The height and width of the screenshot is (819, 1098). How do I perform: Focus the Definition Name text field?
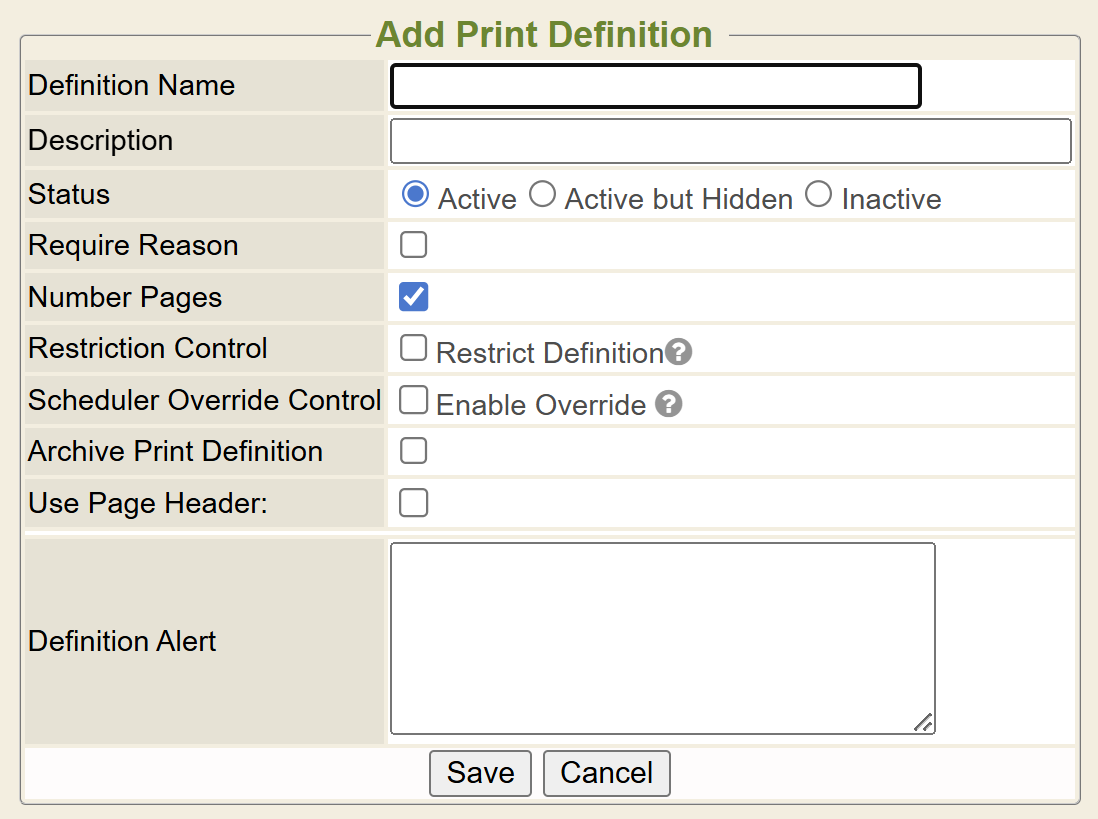click(x=655, y=86)
